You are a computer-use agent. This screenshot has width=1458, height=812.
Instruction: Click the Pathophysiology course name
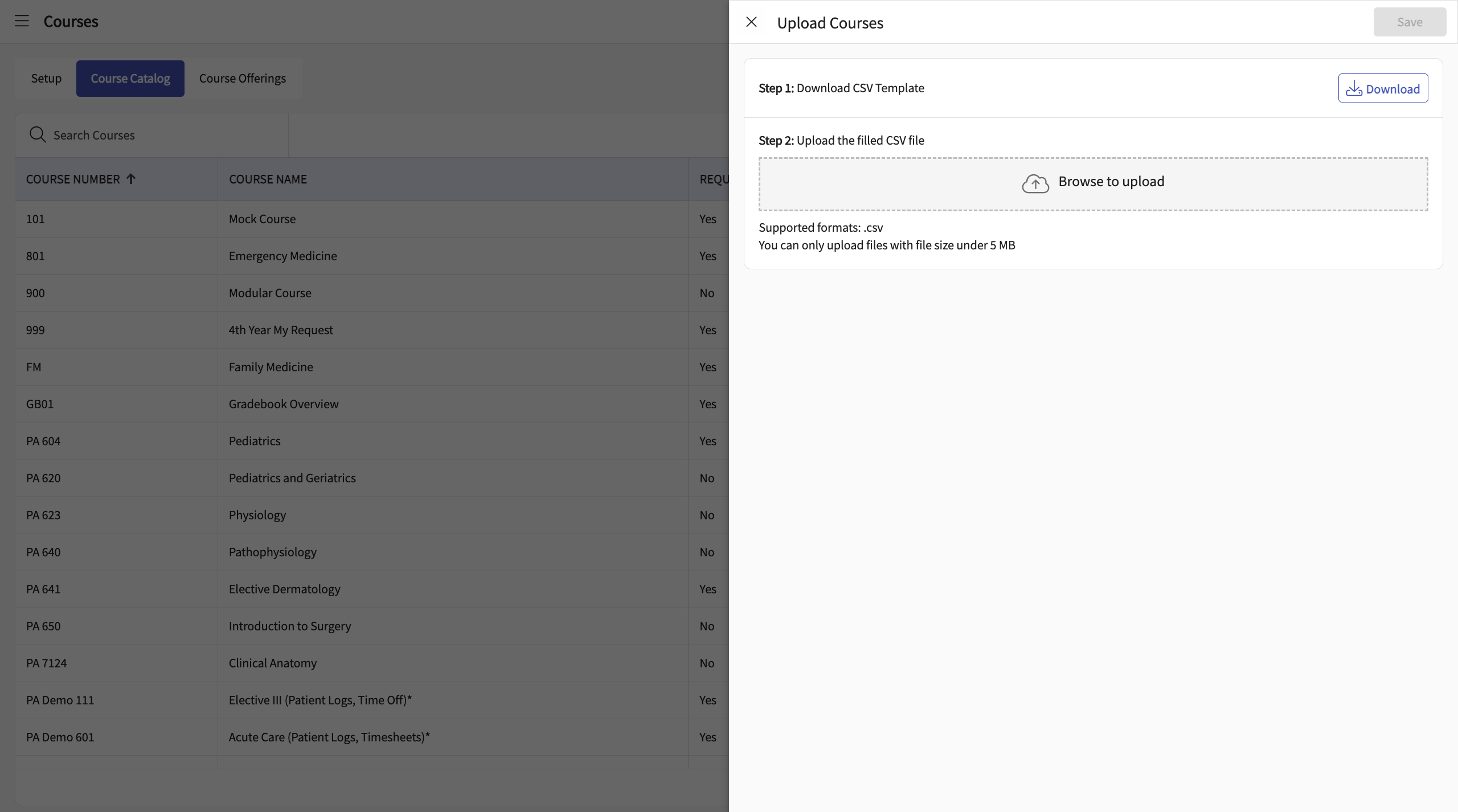tap(272, 552)
